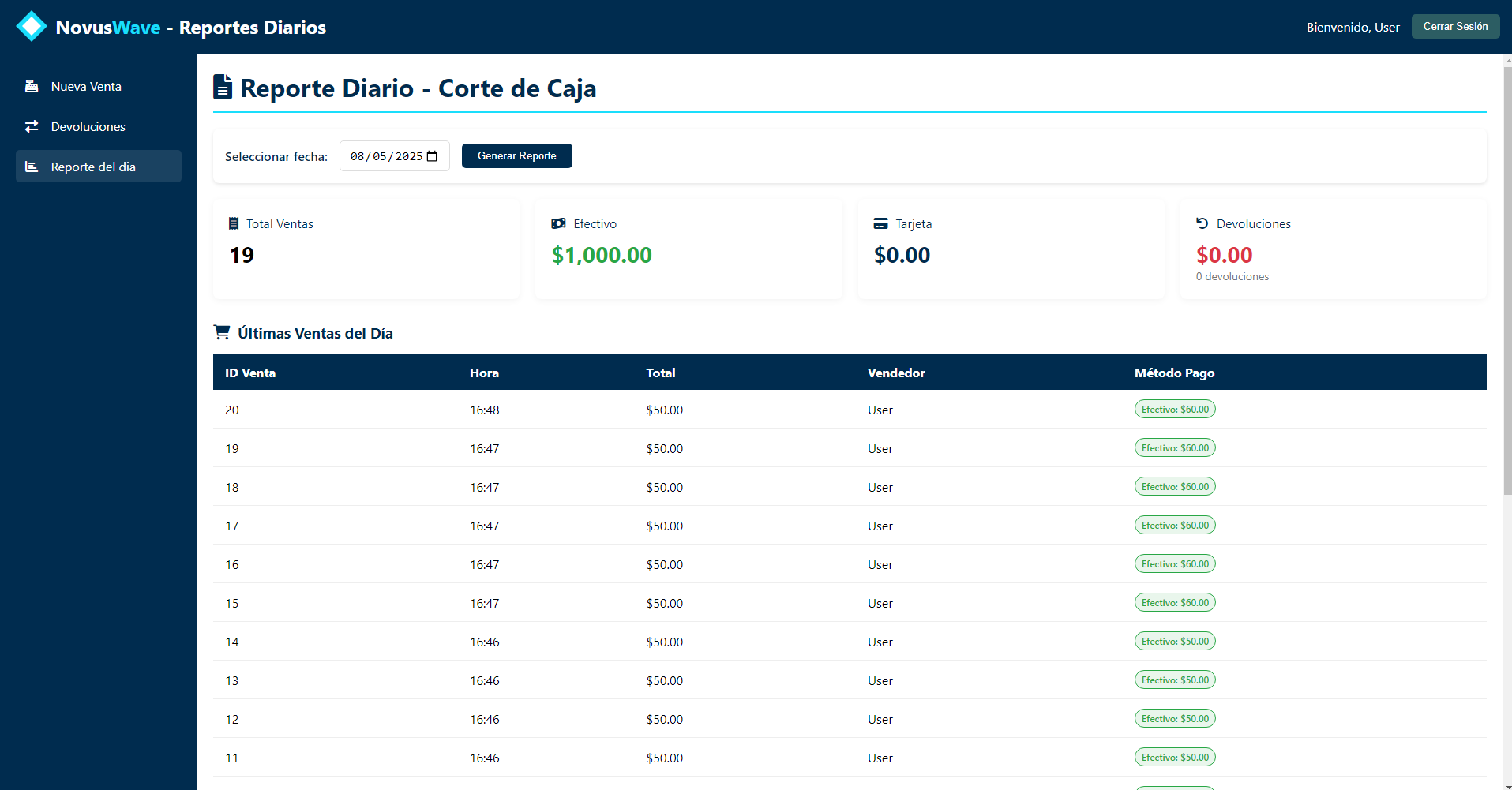Click the cash icon on the Efectivo card
Viewport: 1512px width, 790px height.
pyautogui.click(x=558, y=223)
